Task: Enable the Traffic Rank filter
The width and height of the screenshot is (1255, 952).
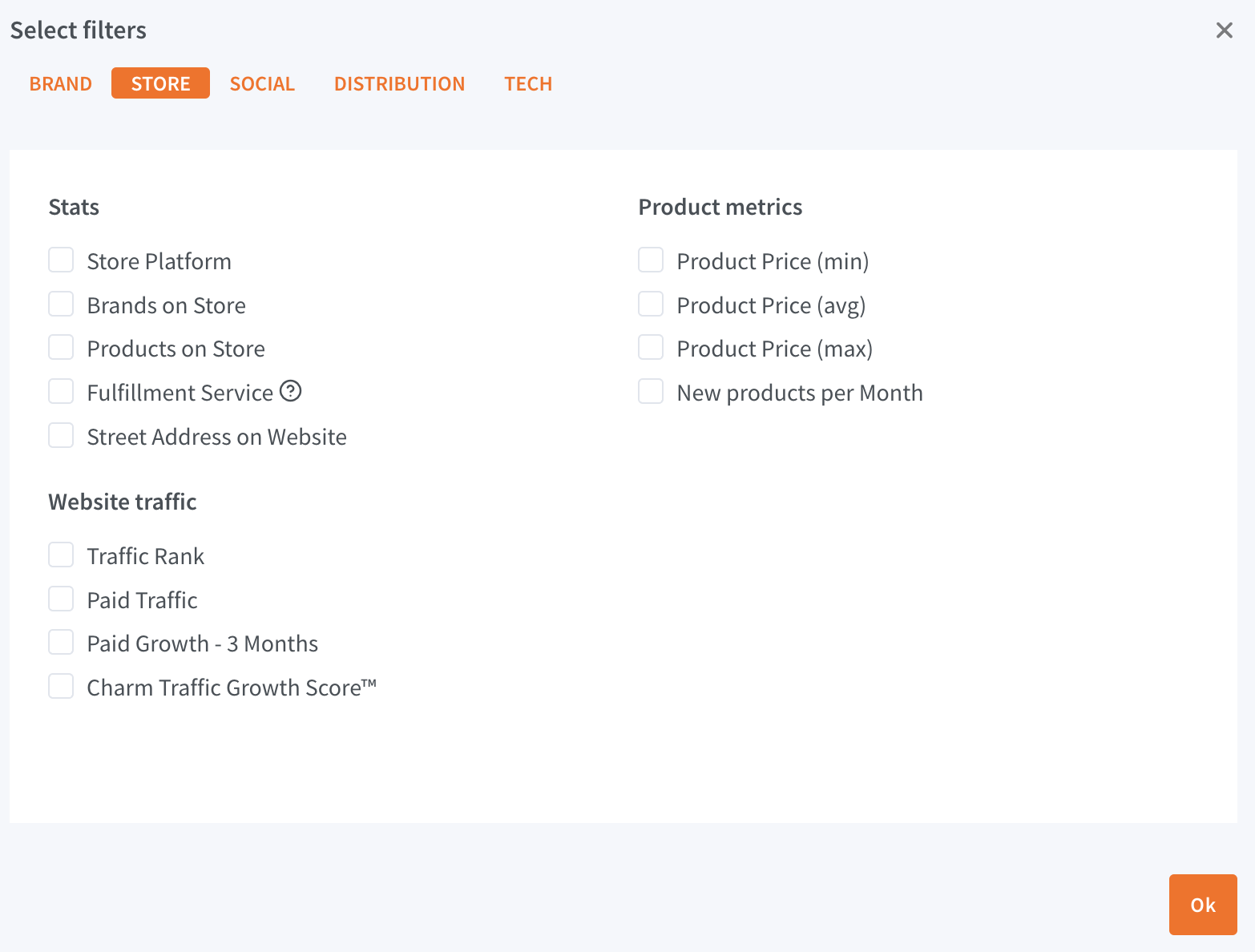Action: click(61, 555)
